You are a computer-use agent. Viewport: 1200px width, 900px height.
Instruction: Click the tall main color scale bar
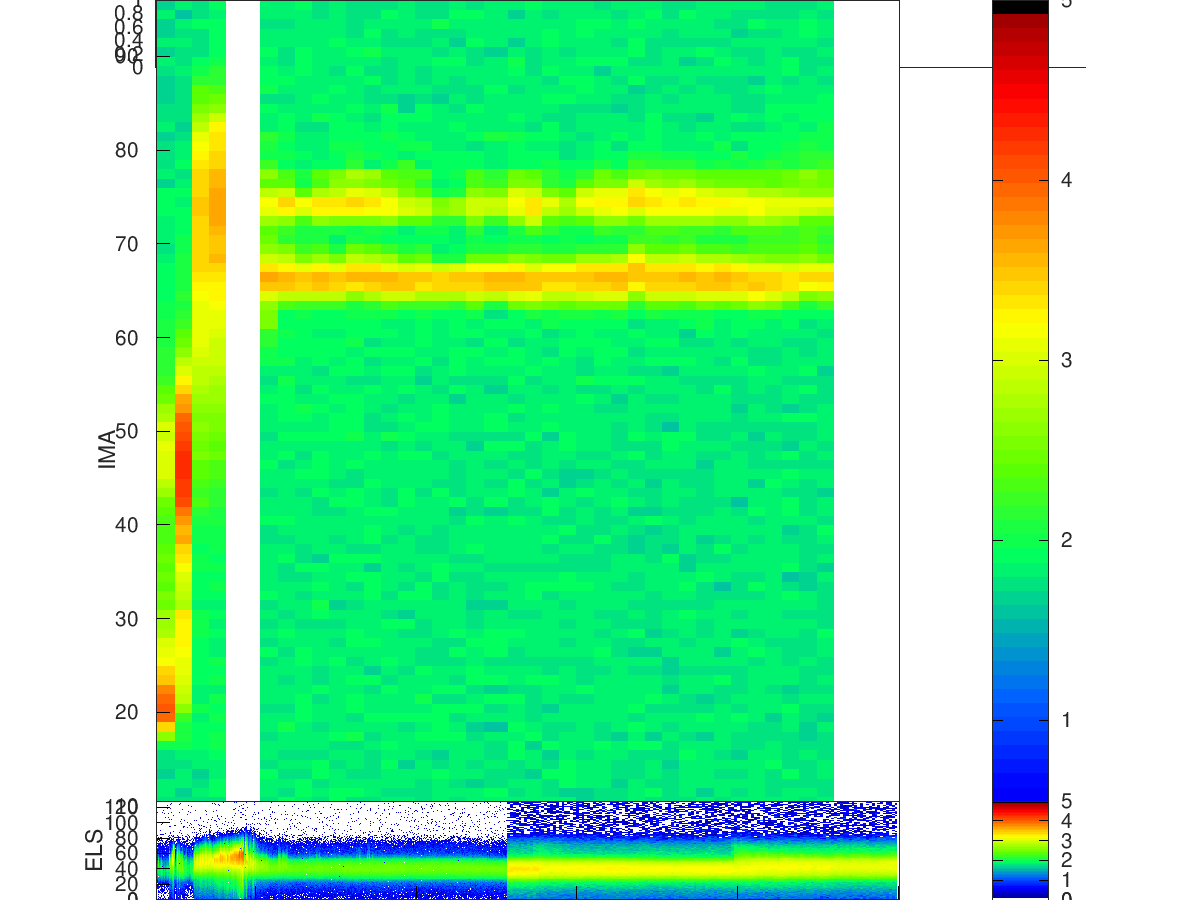[x=1020, y=400]
